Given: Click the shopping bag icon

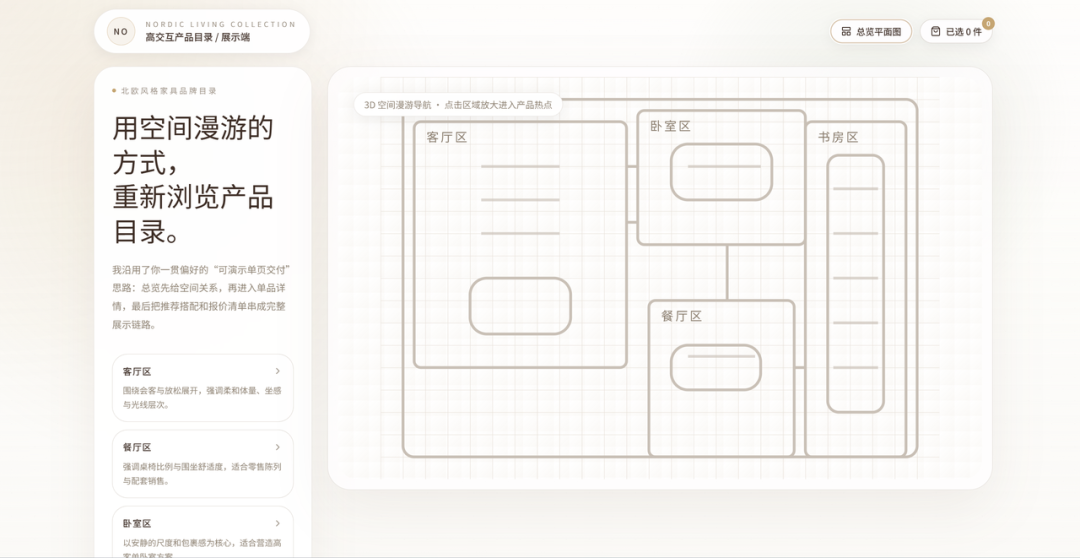Looking at the screenshot, I should pyautogui.click(x=935, y=32).
